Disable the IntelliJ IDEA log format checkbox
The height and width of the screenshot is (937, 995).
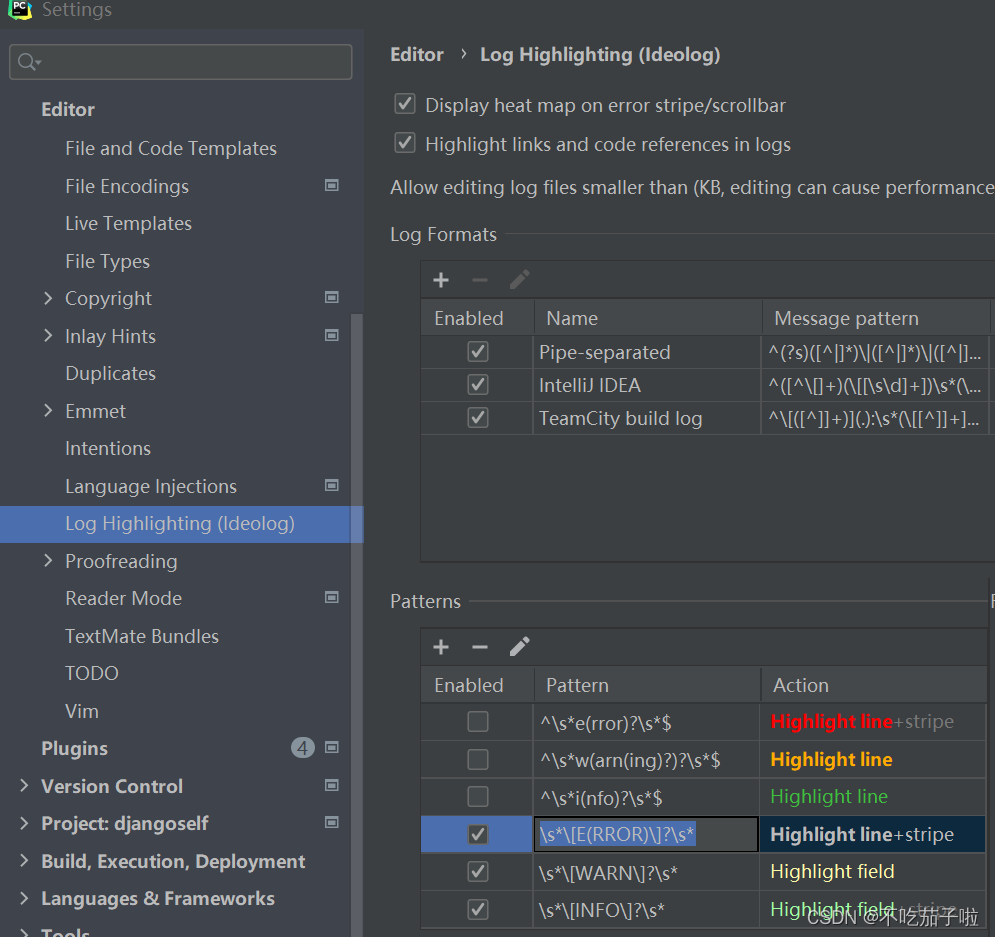[x=478, y=384]
